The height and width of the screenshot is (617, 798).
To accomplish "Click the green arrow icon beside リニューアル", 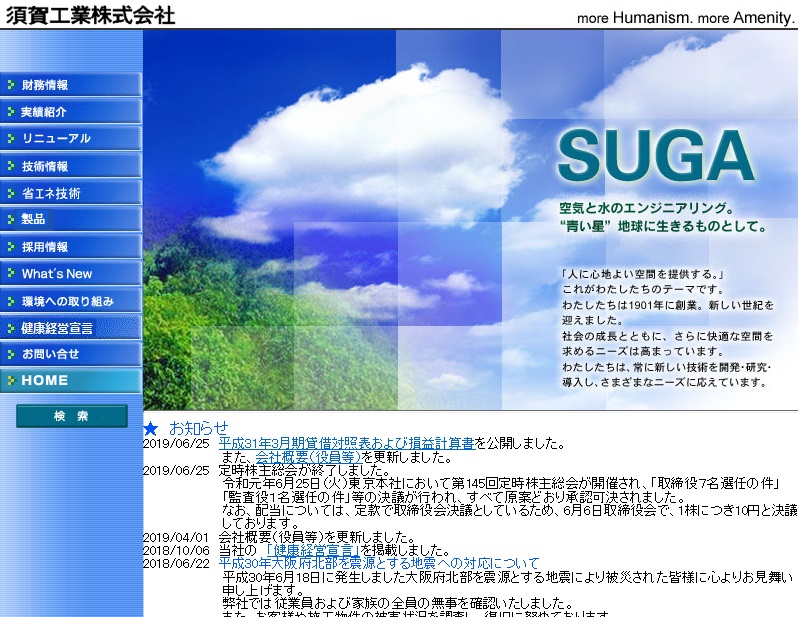I will (x=11, y=138).
